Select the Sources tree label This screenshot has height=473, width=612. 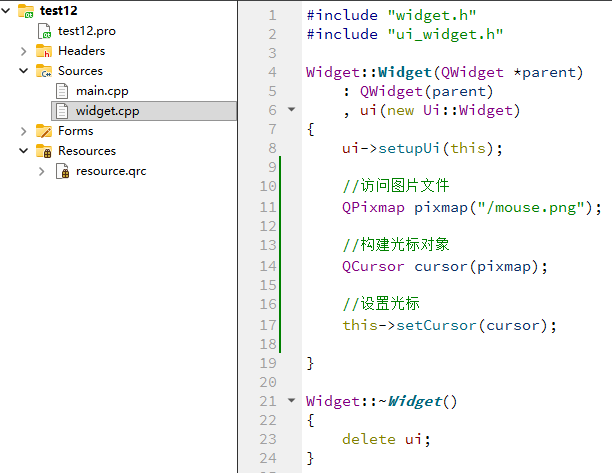[80, 71]
